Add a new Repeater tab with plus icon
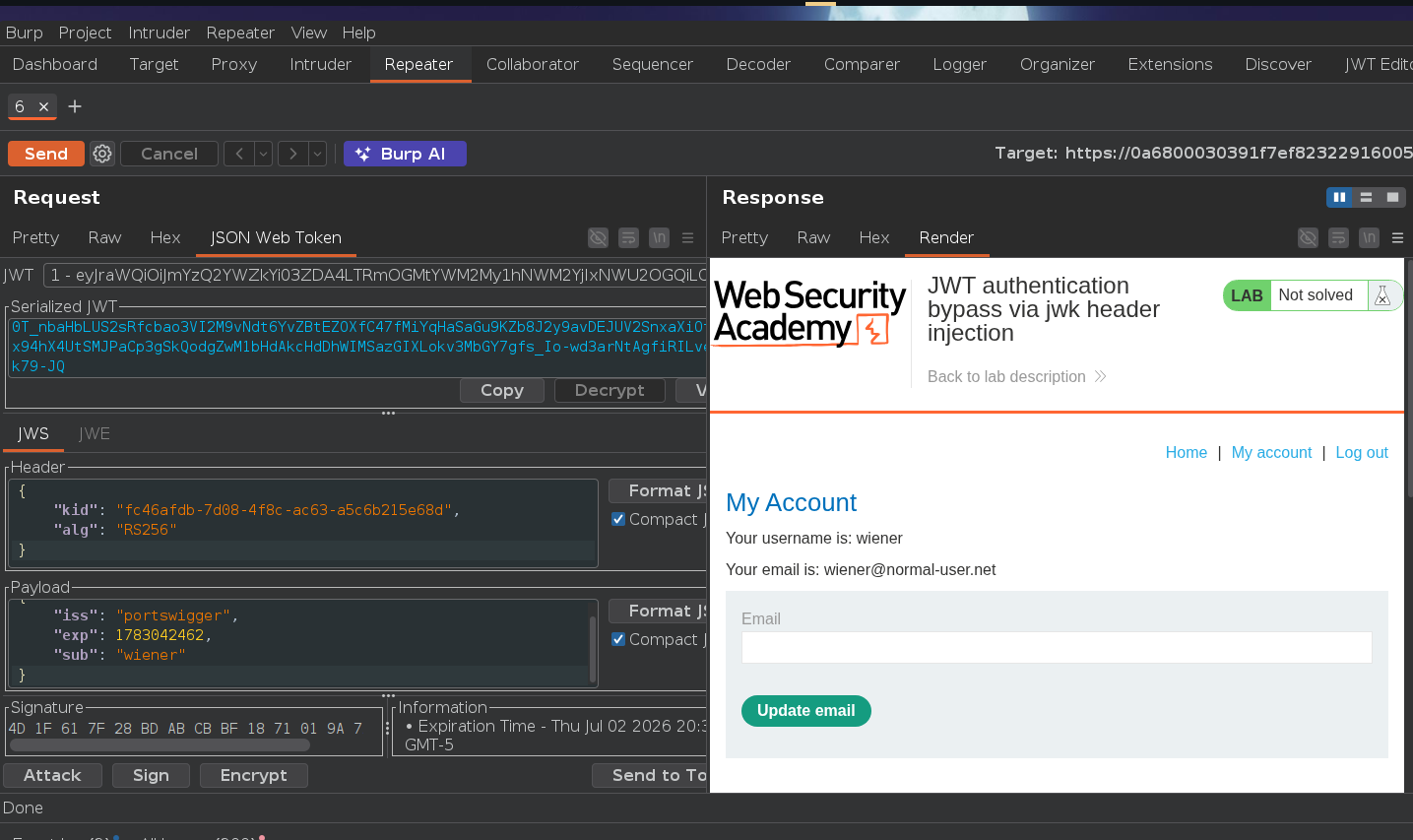Viewport: 1413px width, 840px height. 75,106
